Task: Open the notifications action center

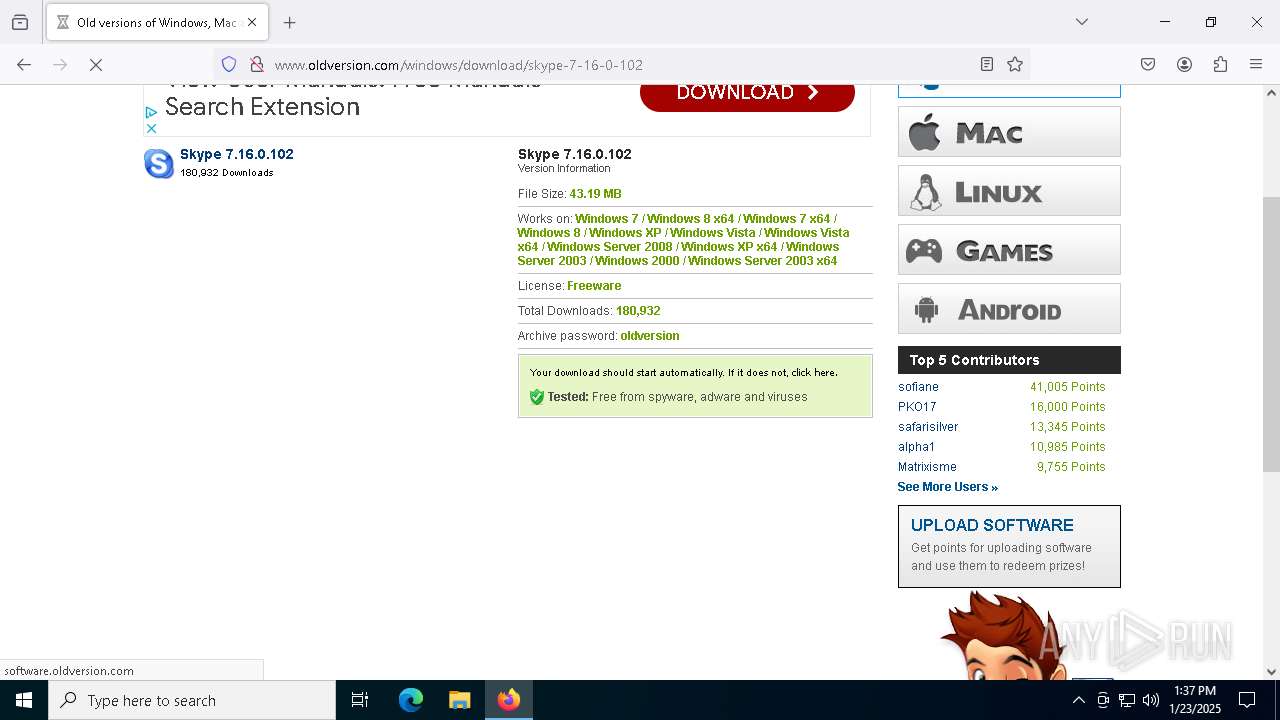Action: pos(1247,700)
